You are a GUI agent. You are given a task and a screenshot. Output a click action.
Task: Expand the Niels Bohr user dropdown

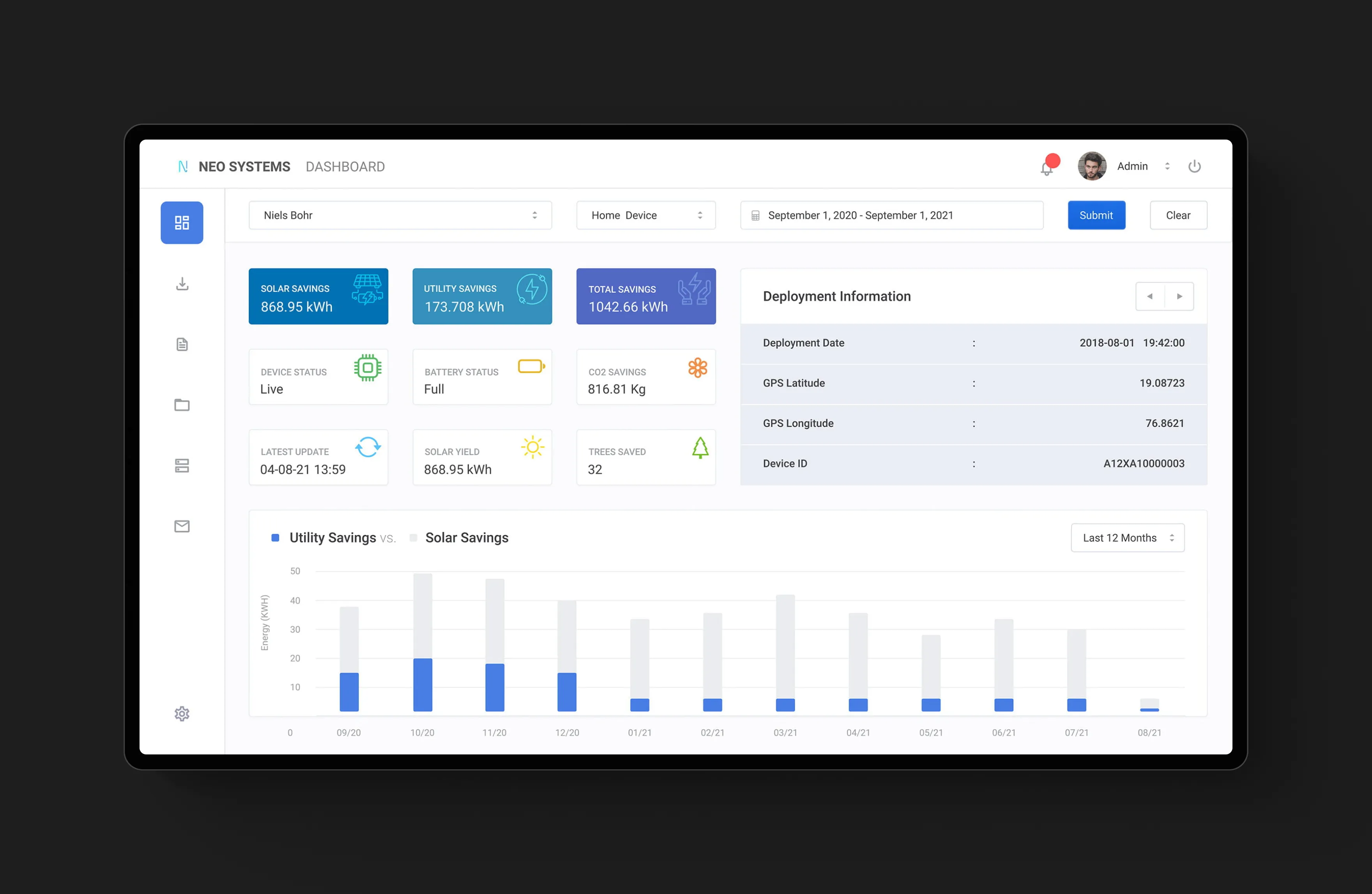[400, 215]
